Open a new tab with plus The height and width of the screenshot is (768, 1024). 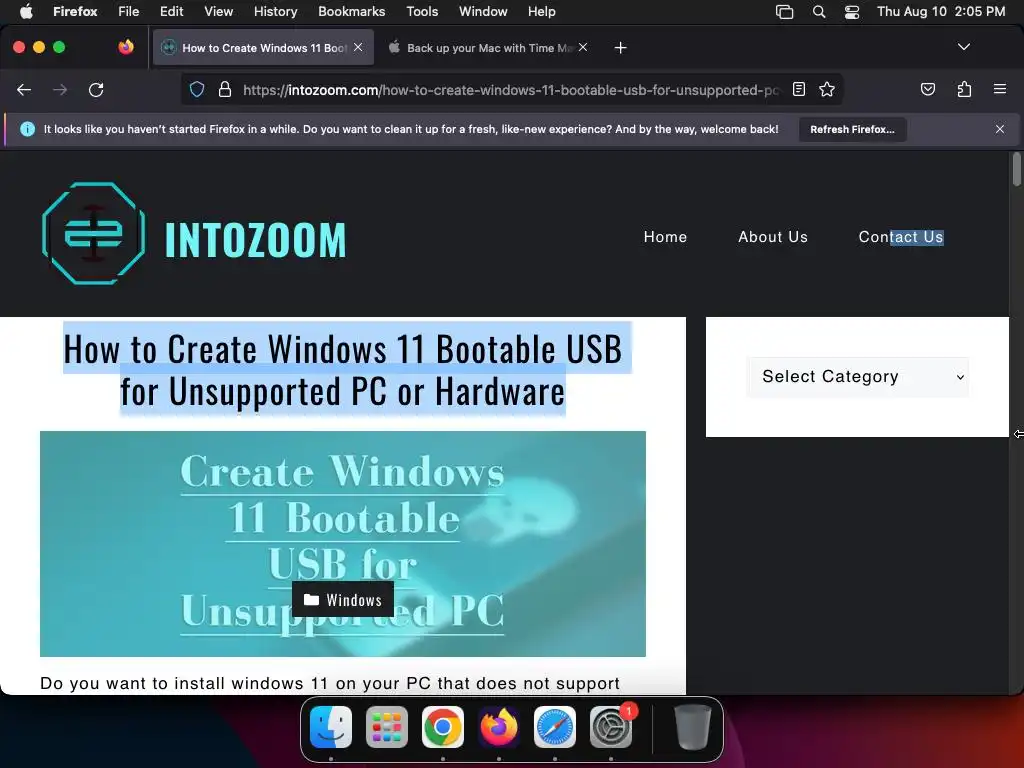pos(620,48)
